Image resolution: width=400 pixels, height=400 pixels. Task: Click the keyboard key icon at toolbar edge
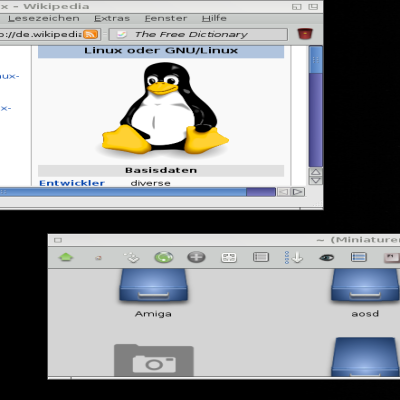pos(391,258)
